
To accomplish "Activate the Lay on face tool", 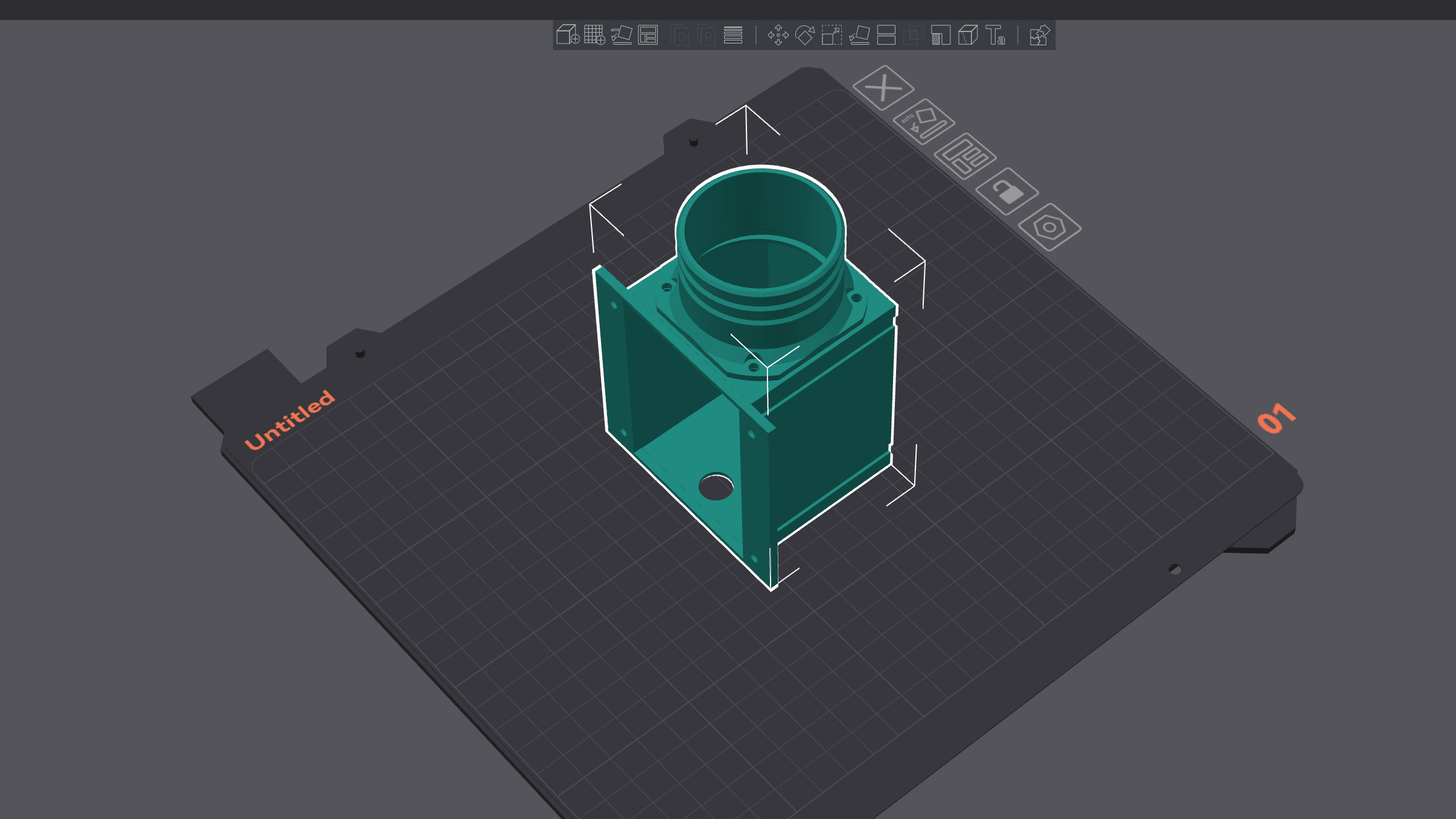I will [x=859, y=35].
